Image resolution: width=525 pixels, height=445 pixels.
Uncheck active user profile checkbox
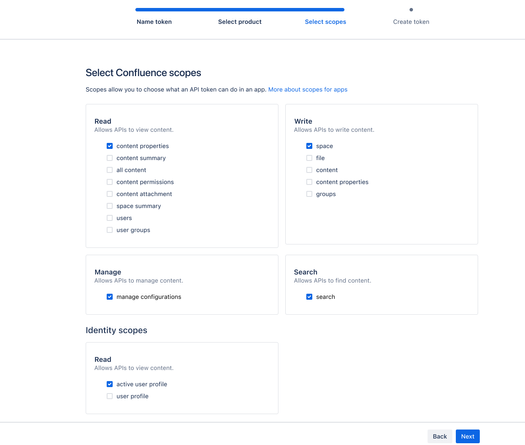[x=109, y=384]
